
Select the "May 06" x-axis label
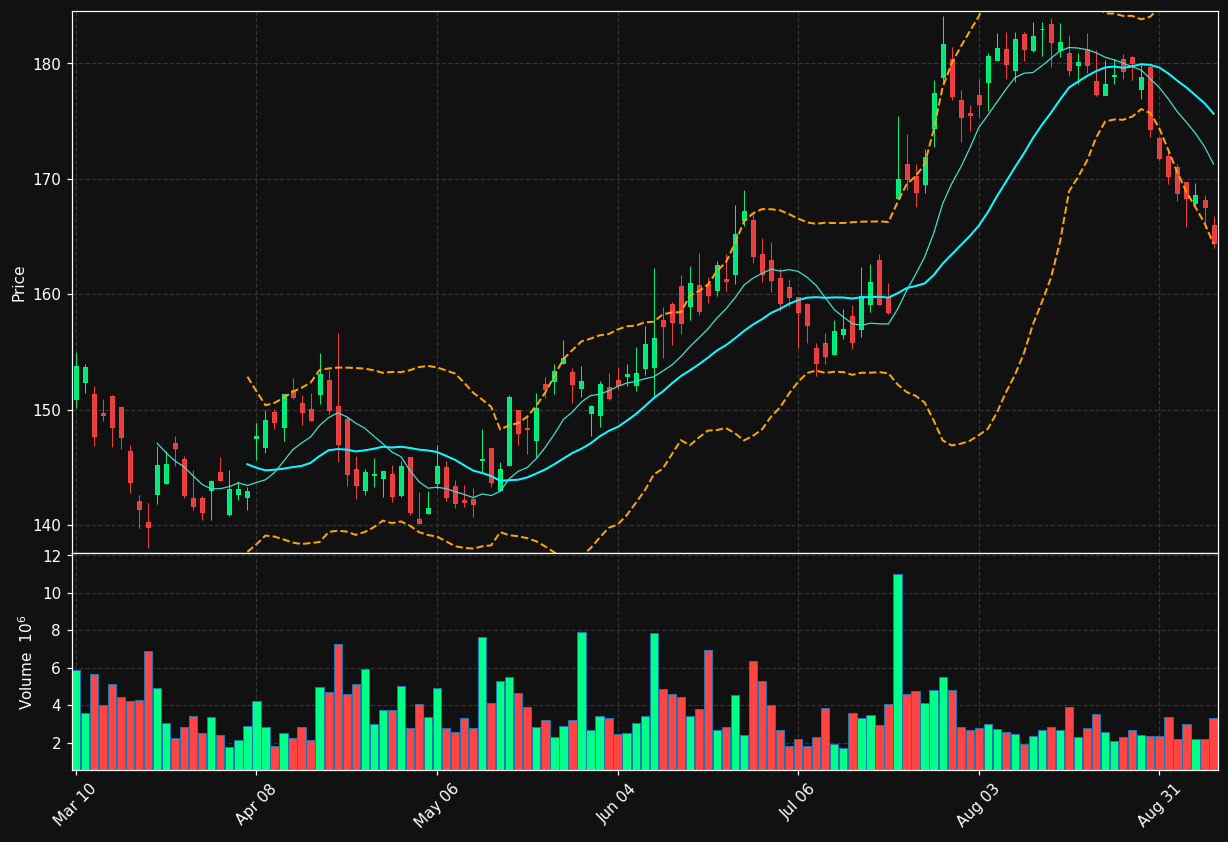[x=436, y=803]
